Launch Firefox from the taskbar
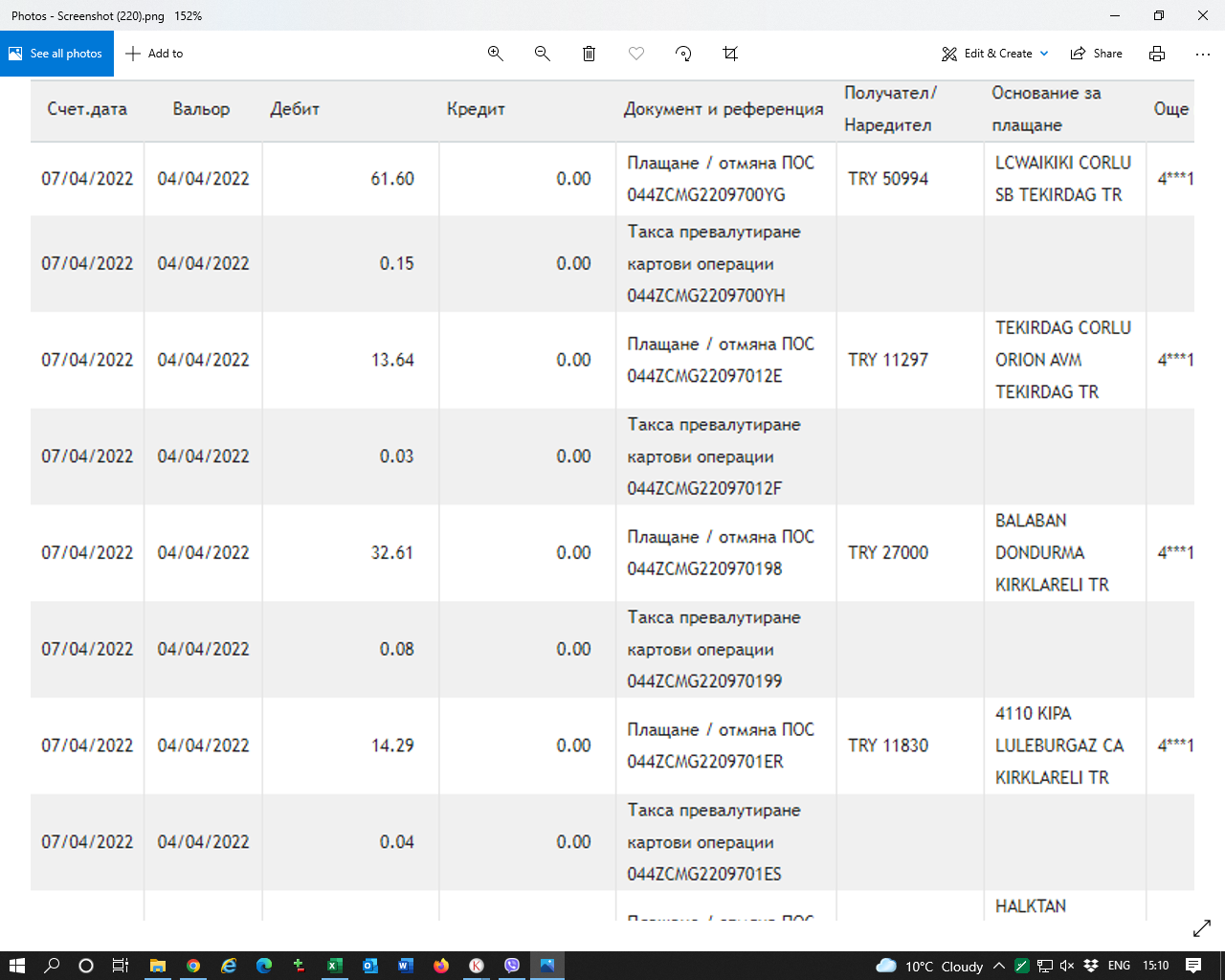1225x980 pixels. coord(440,966)
